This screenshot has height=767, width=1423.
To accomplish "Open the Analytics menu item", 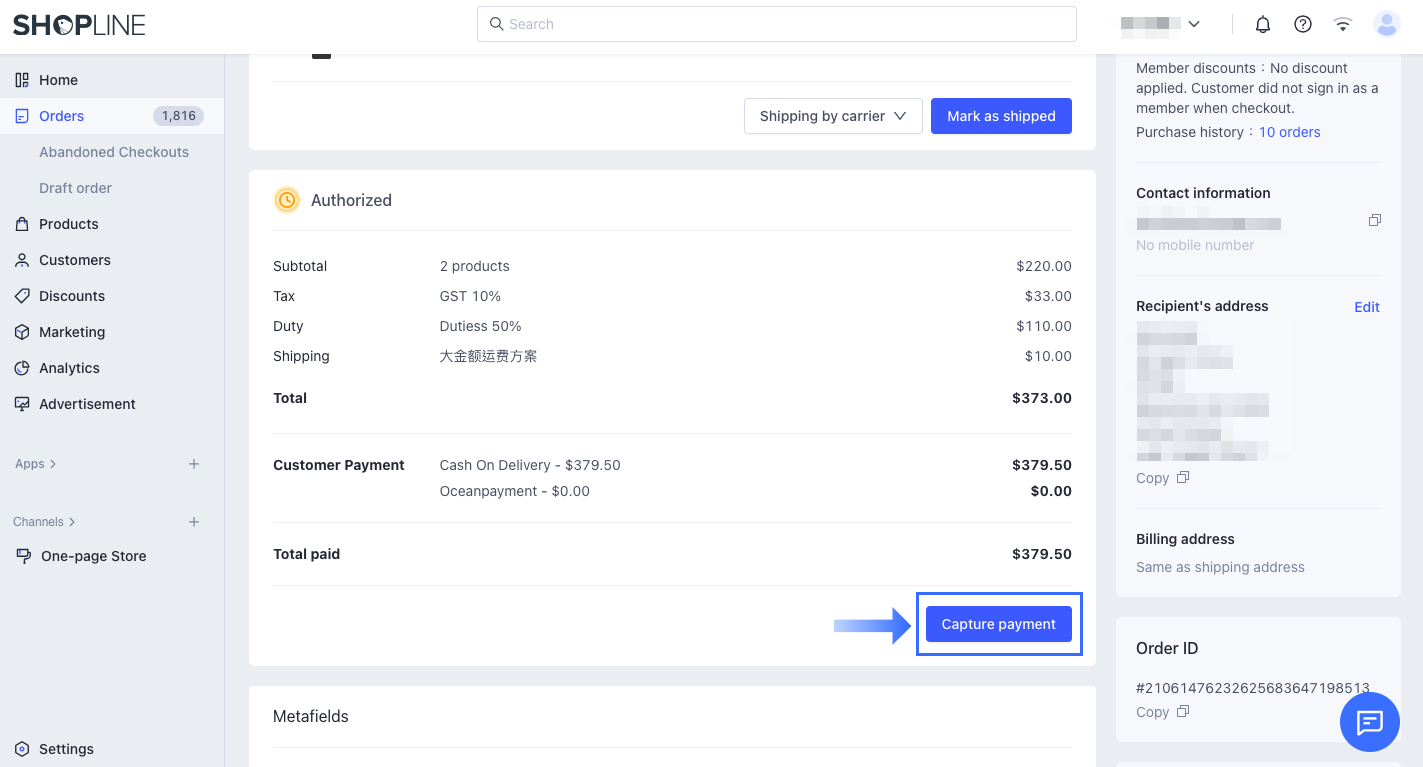I will 69,368.
